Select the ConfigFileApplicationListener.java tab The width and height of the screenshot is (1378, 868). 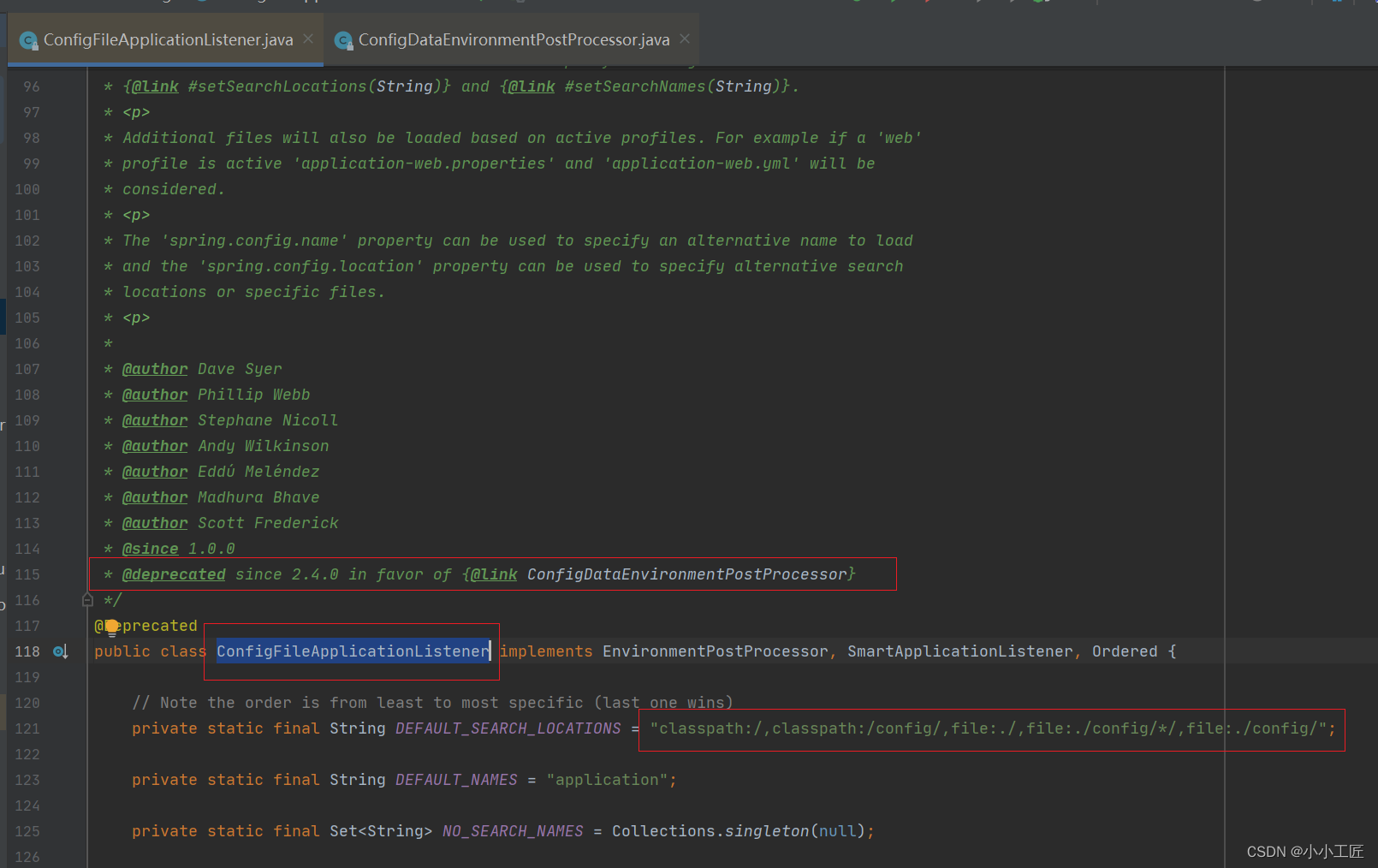click(167, 39)
